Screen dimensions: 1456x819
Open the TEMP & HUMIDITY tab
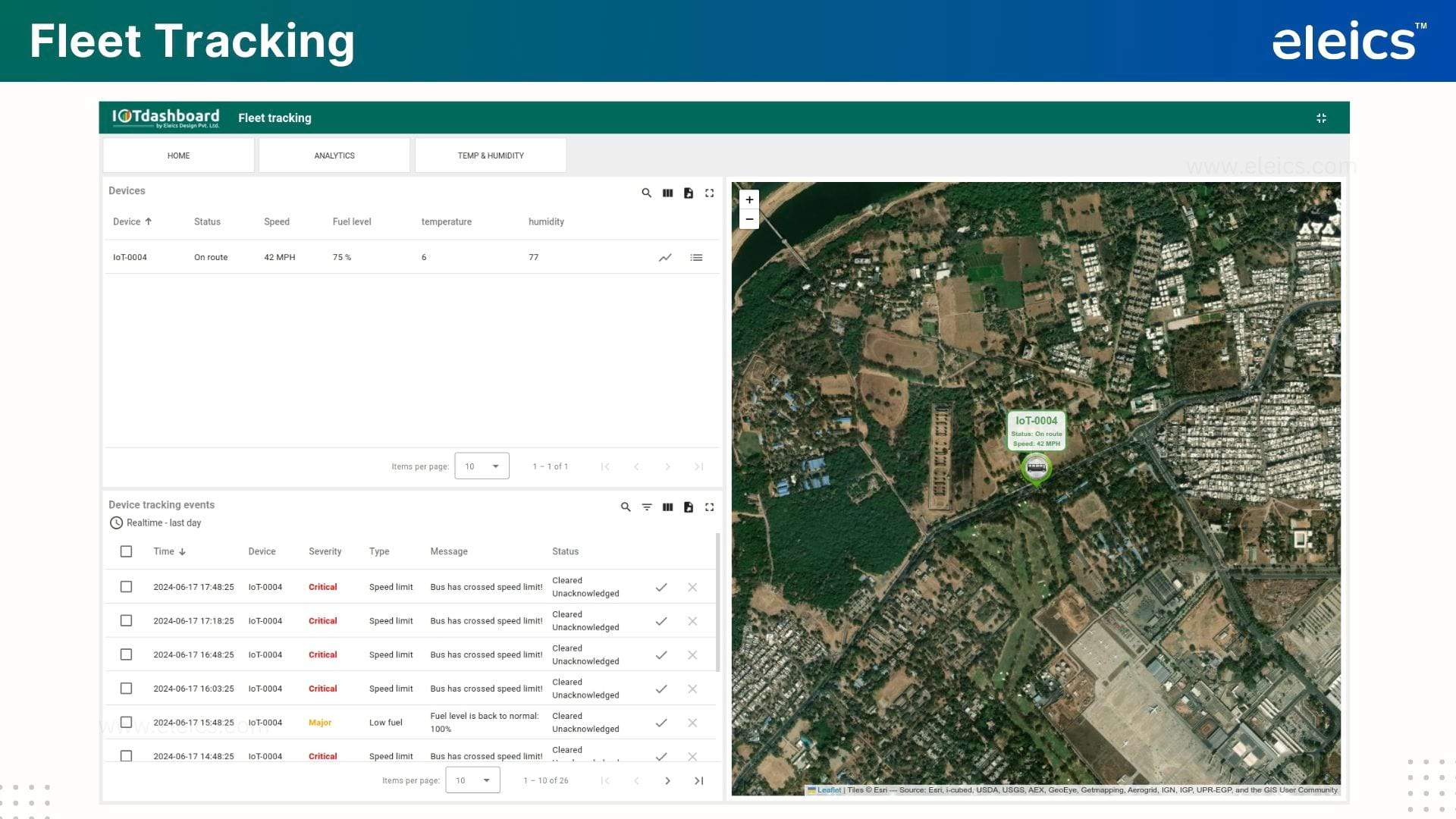coord(491,155)
